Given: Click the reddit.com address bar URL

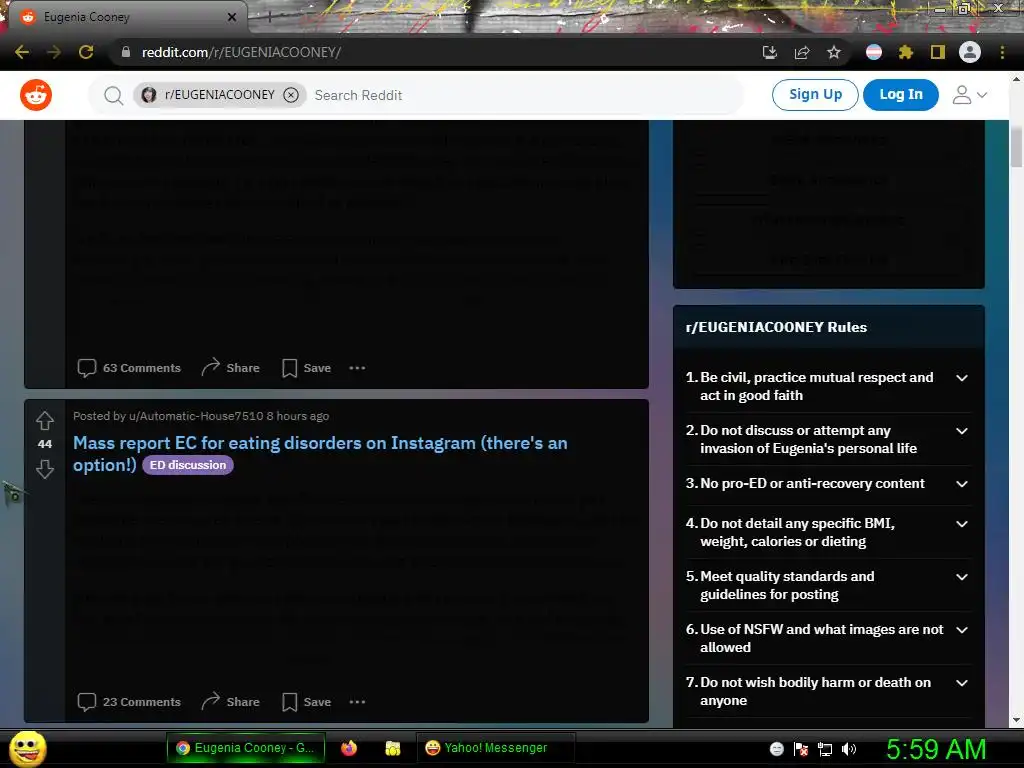Looking at the screenshot, I should pyautogui.click(x=242, y=52).
